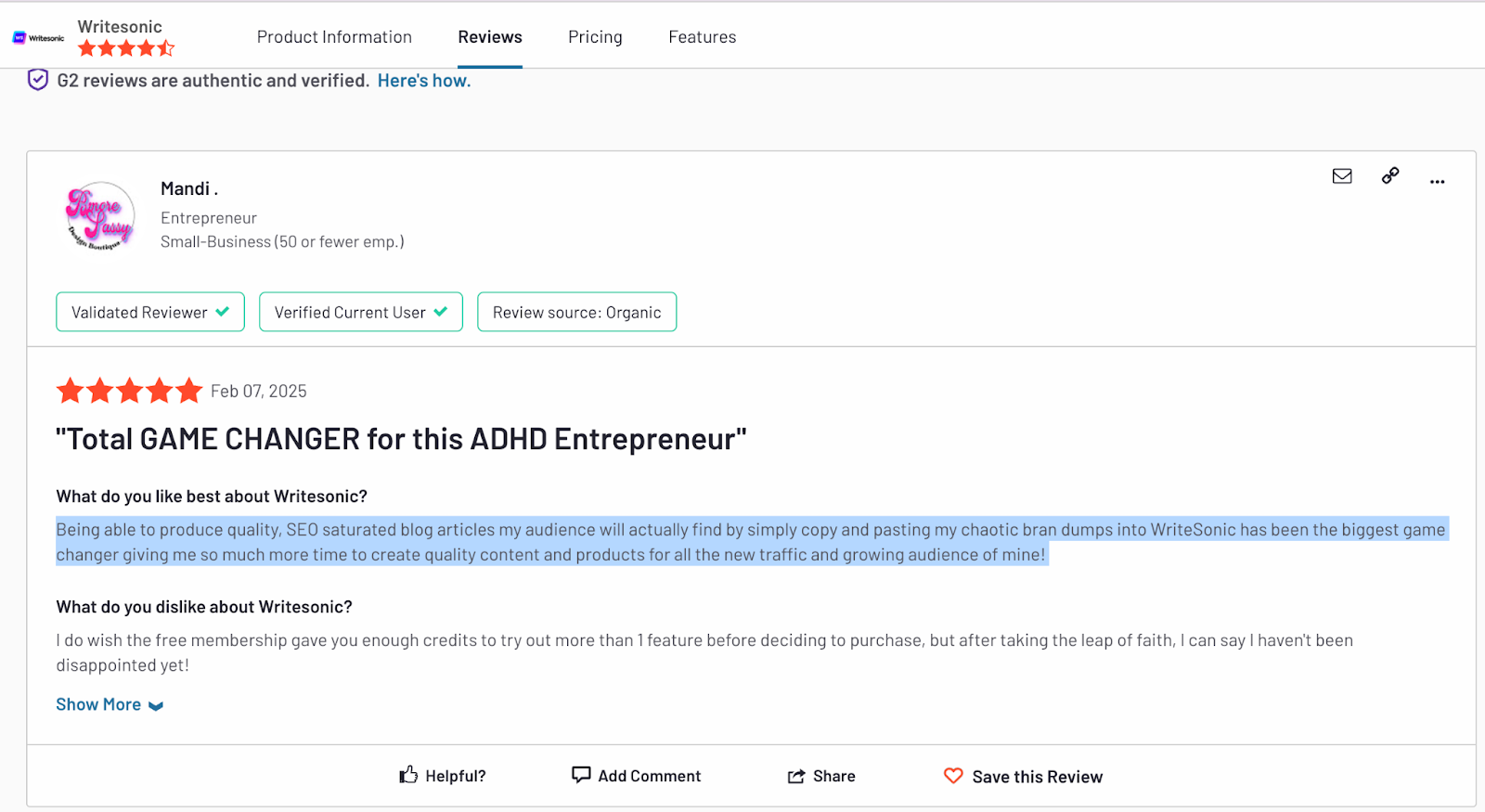Image resolution: width=1485 pixels, height=812 pixels.
Task: Click the highlighted review paragraph text
Action: (751, 542)
